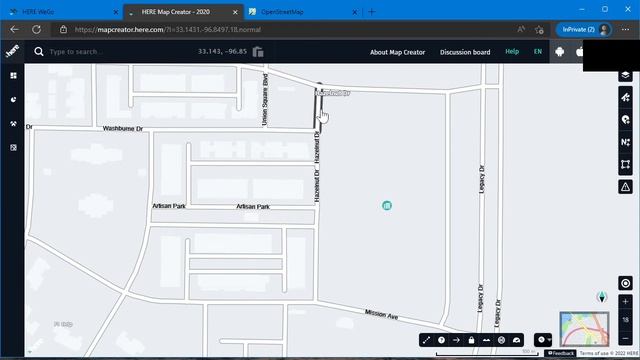Screen dimensions: 640x360
Task: Zoom in with the plus button
Action: [x=625, y=302]
